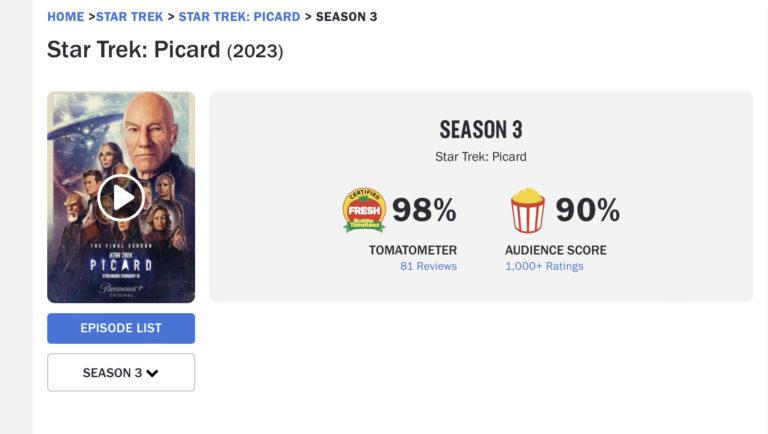
Task: Expand the Season 3 dropdown
Action: pyautogui.click(x=121, y=373)
